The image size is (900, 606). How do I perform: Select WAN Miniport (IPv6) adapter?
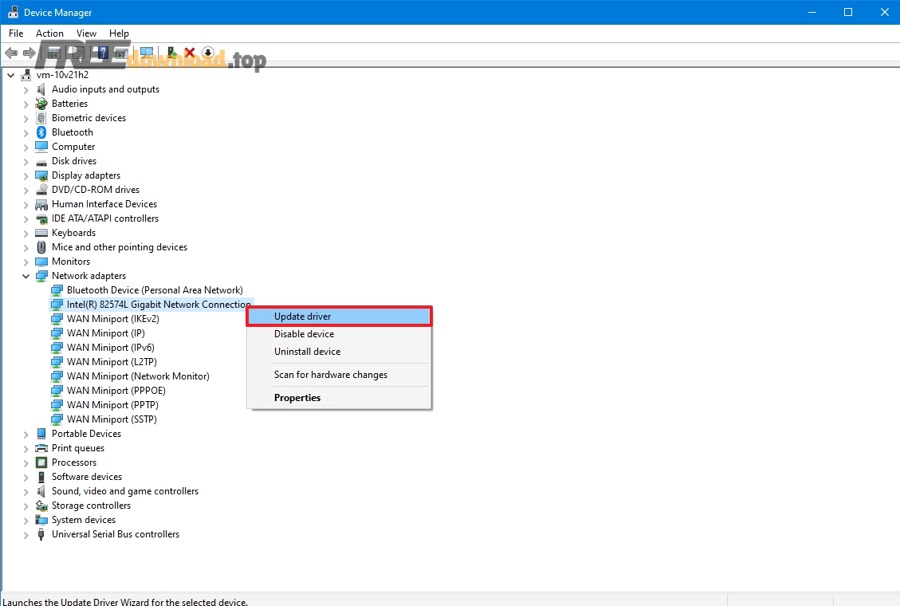pos(110,347)
